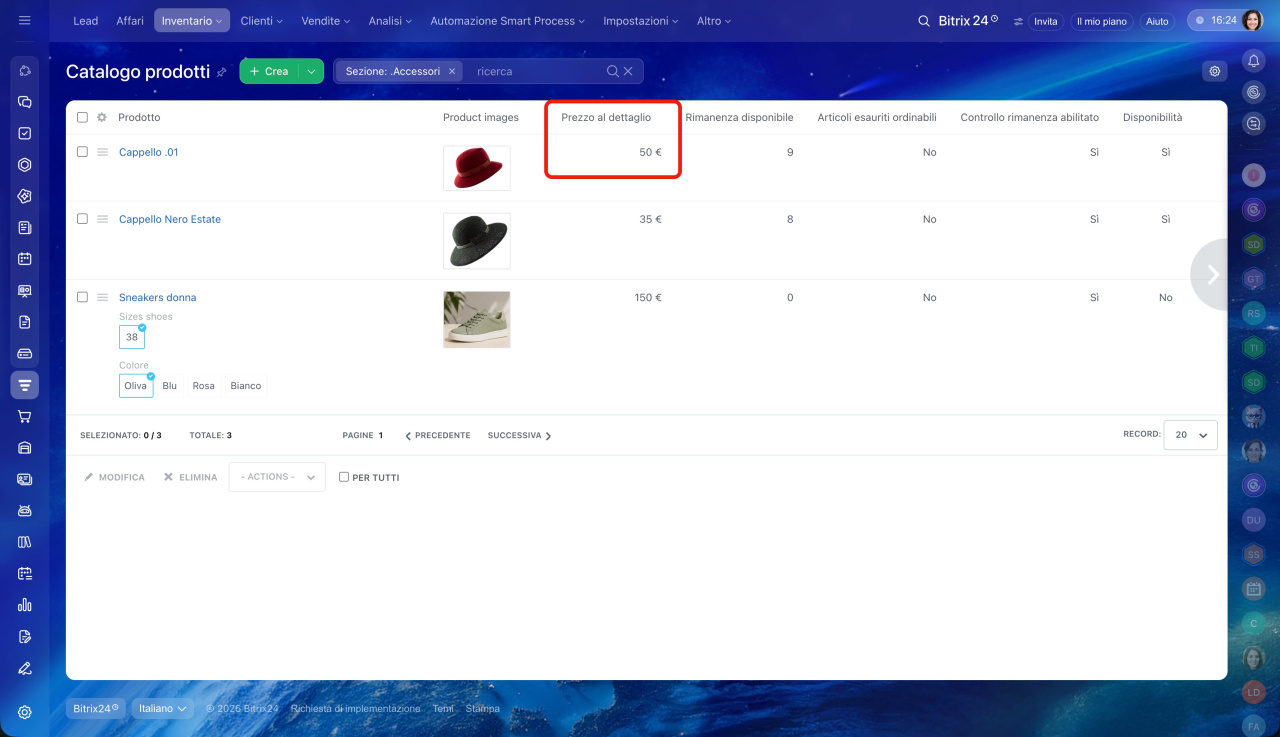
Task: Toggle the select-all header checkbox
Action: coord(82,117)
